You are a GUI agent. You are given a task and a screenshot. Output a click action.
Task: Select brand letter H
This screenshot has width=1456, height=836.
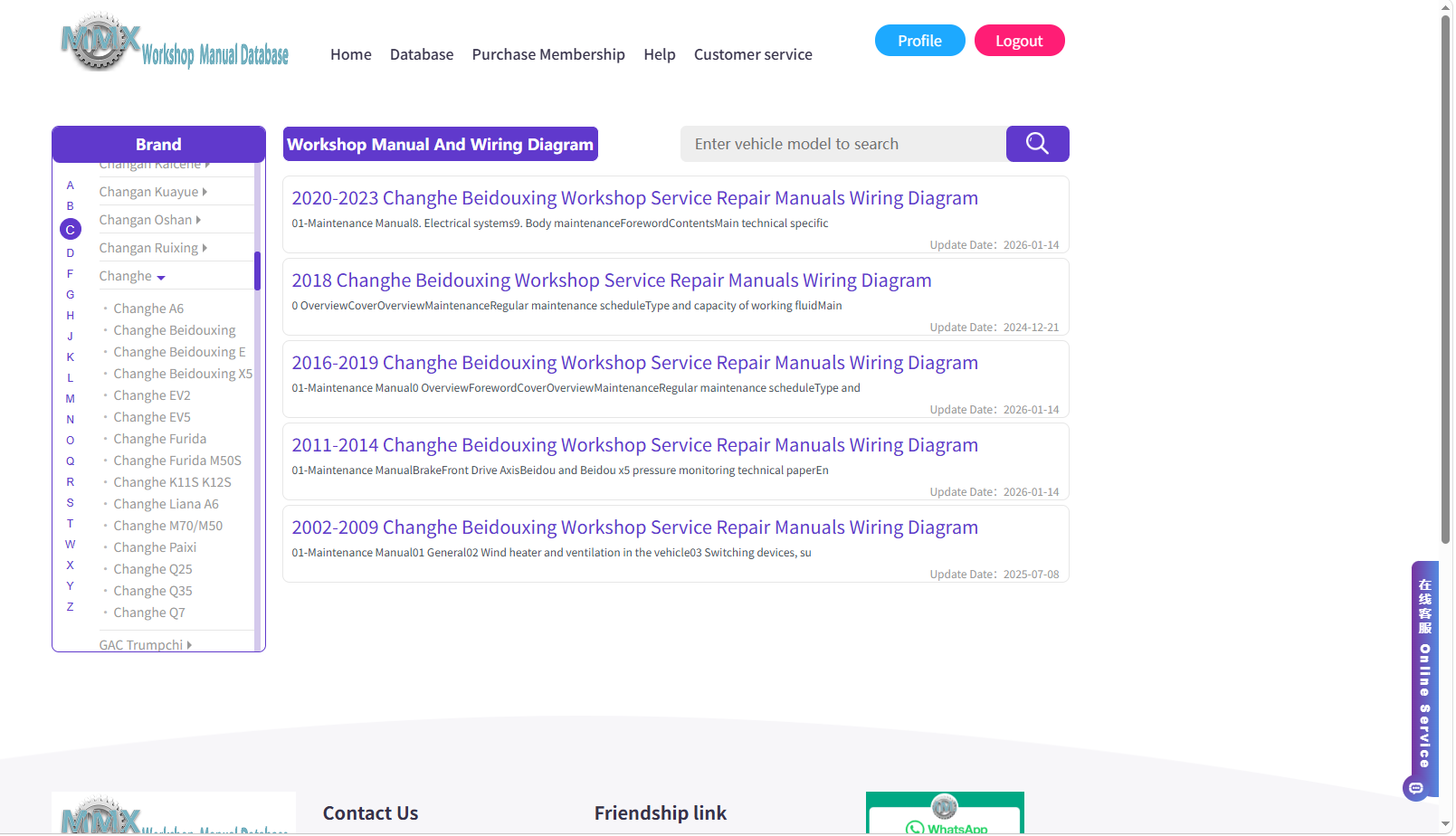tap(71, 316)
